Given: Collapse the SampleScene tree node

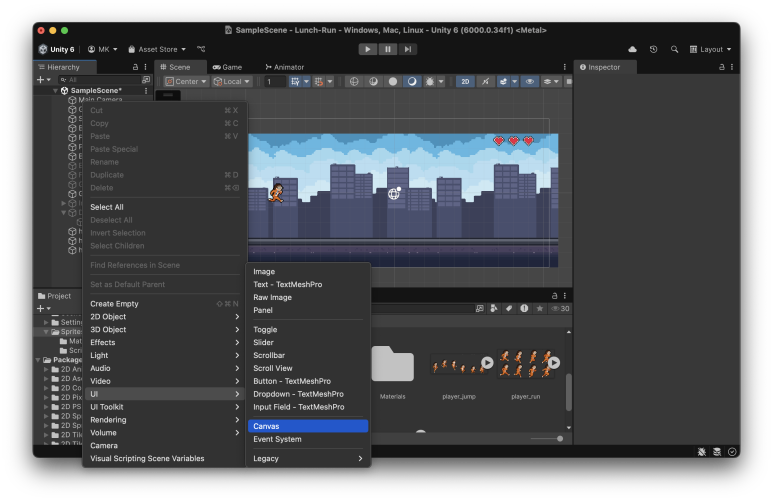Looking at the screenshot, I should point(55,91).
